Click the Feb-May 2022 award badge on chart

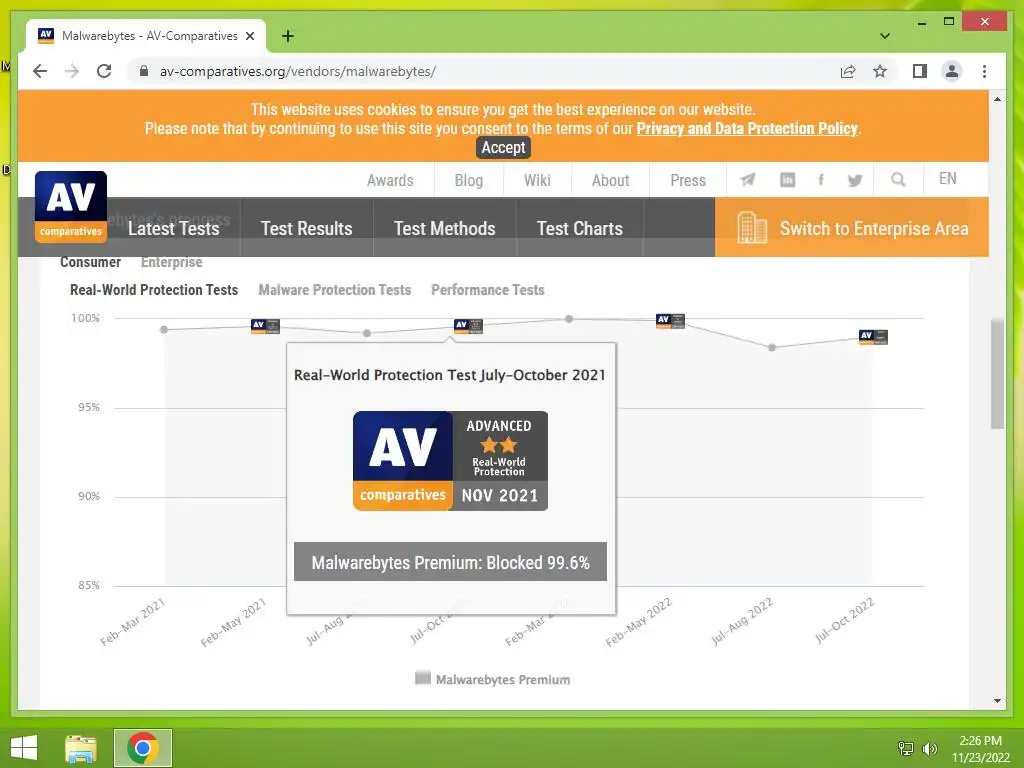[670, 321]
